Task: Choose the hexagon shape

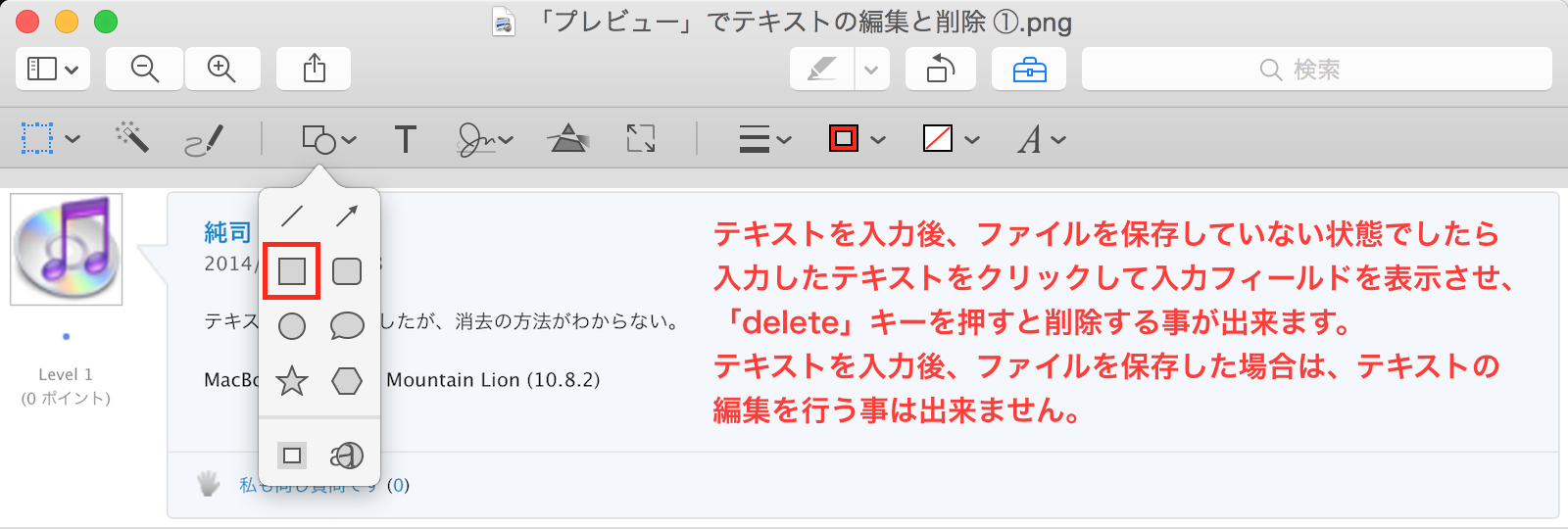Action: point(347,380)
